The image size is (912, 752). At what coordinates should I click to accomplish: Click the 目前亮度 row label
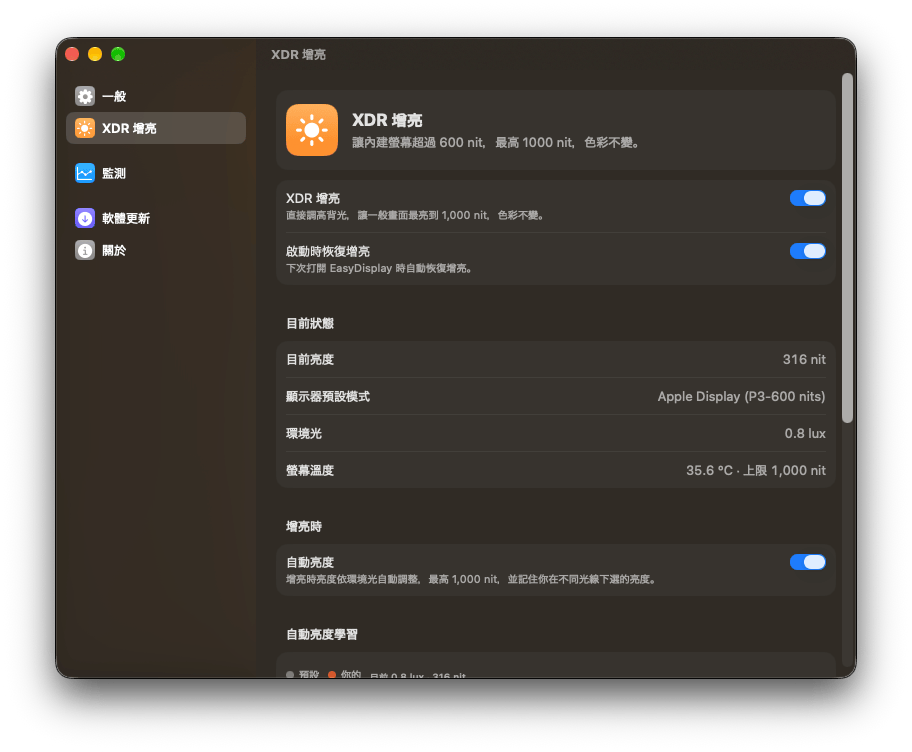pos(310,359)
